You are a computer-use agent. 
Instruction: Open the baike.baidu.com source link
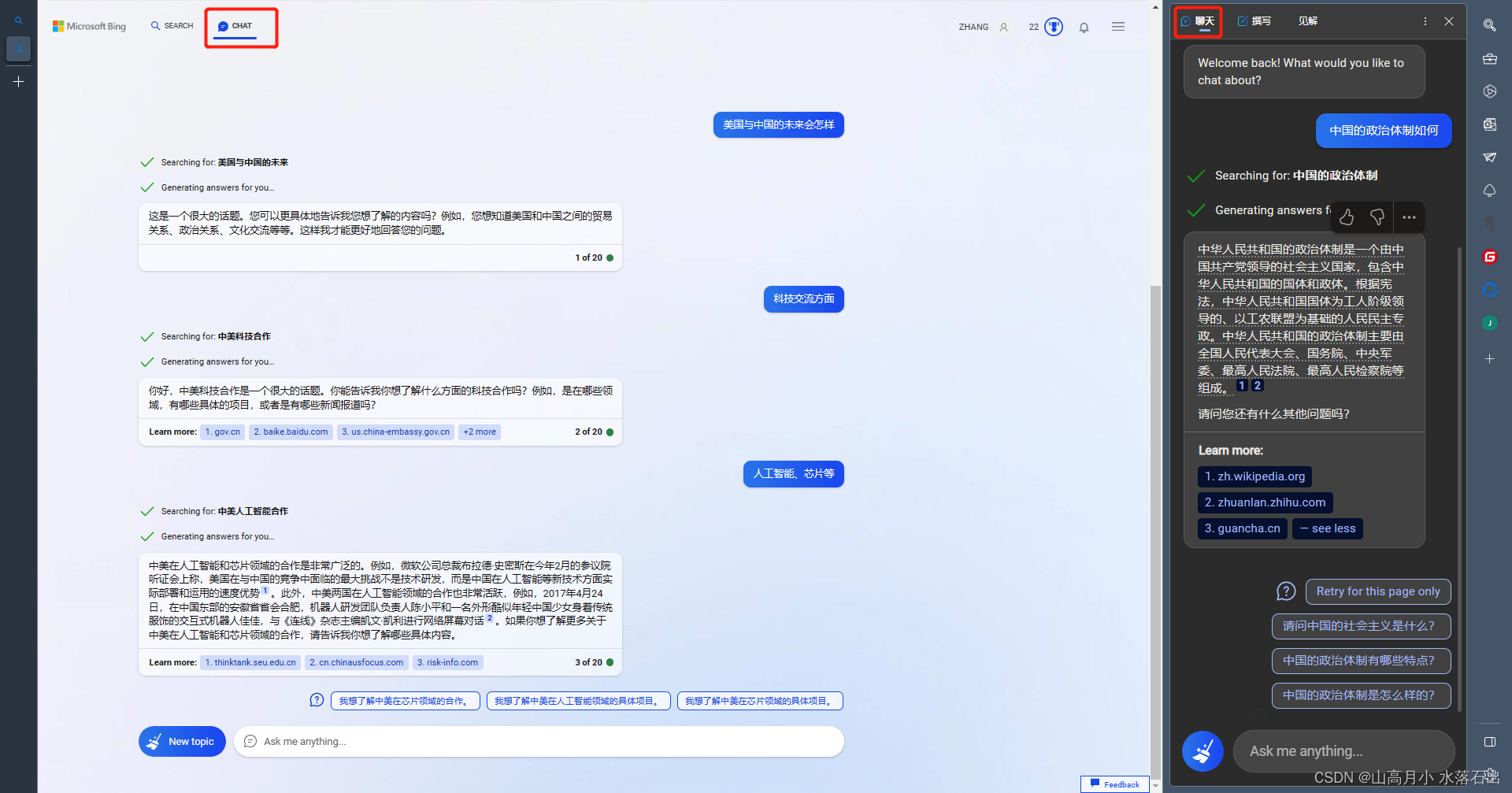291,432
